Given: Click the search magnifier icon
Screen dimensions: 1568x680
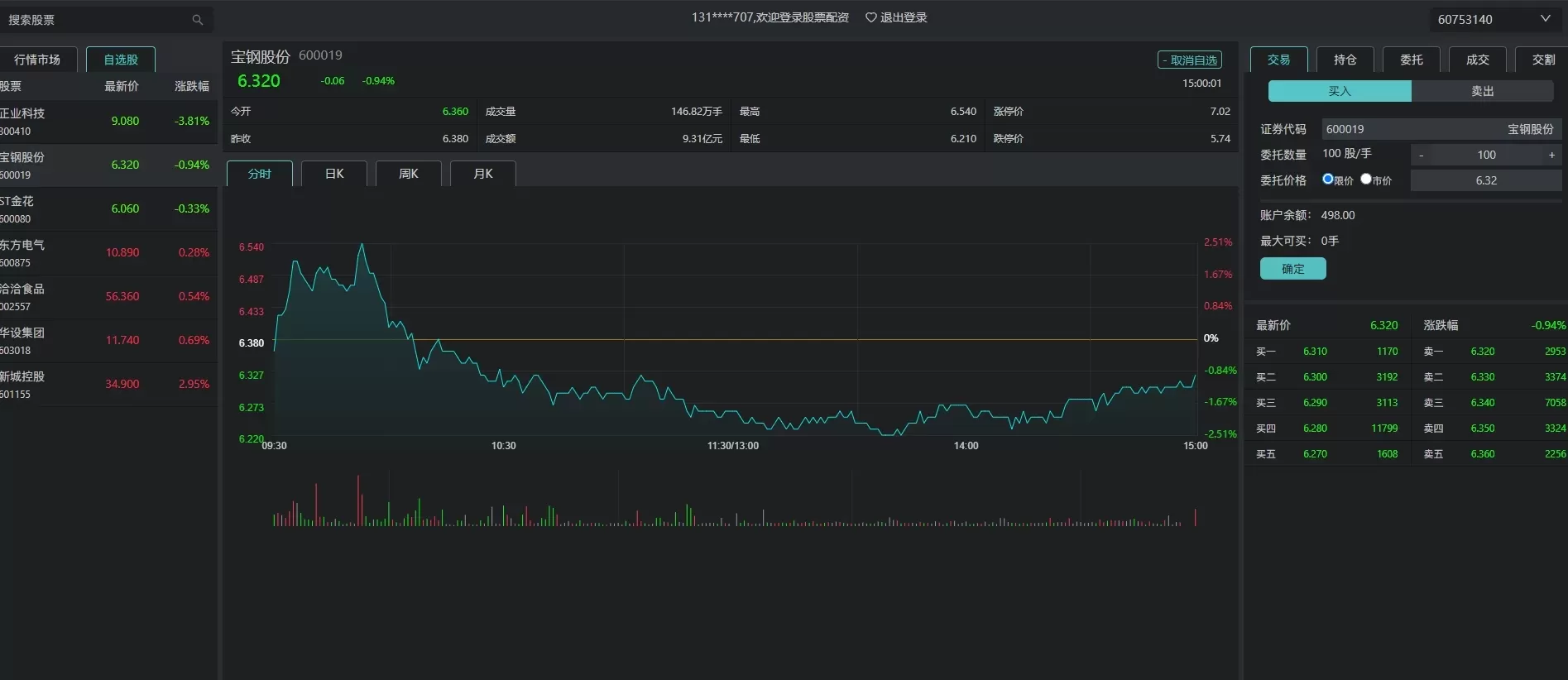Looking at the screenshot, I should [197, 20].
